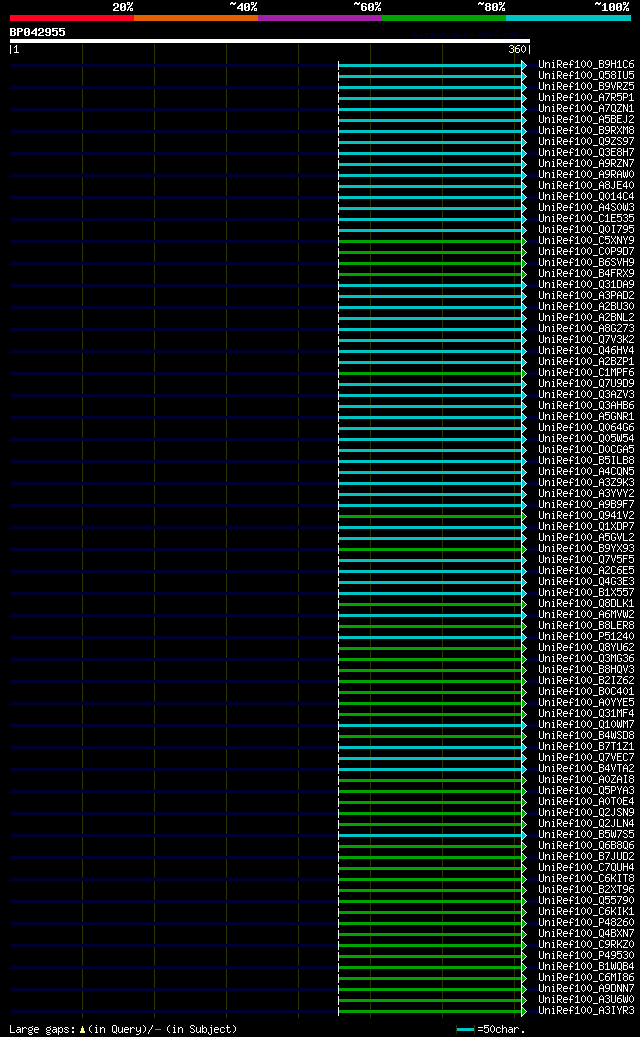This screenshot has height=1037, width=640.
Task: Select the UniRef100_C9RKZ0 label
Action: (586, 945)
